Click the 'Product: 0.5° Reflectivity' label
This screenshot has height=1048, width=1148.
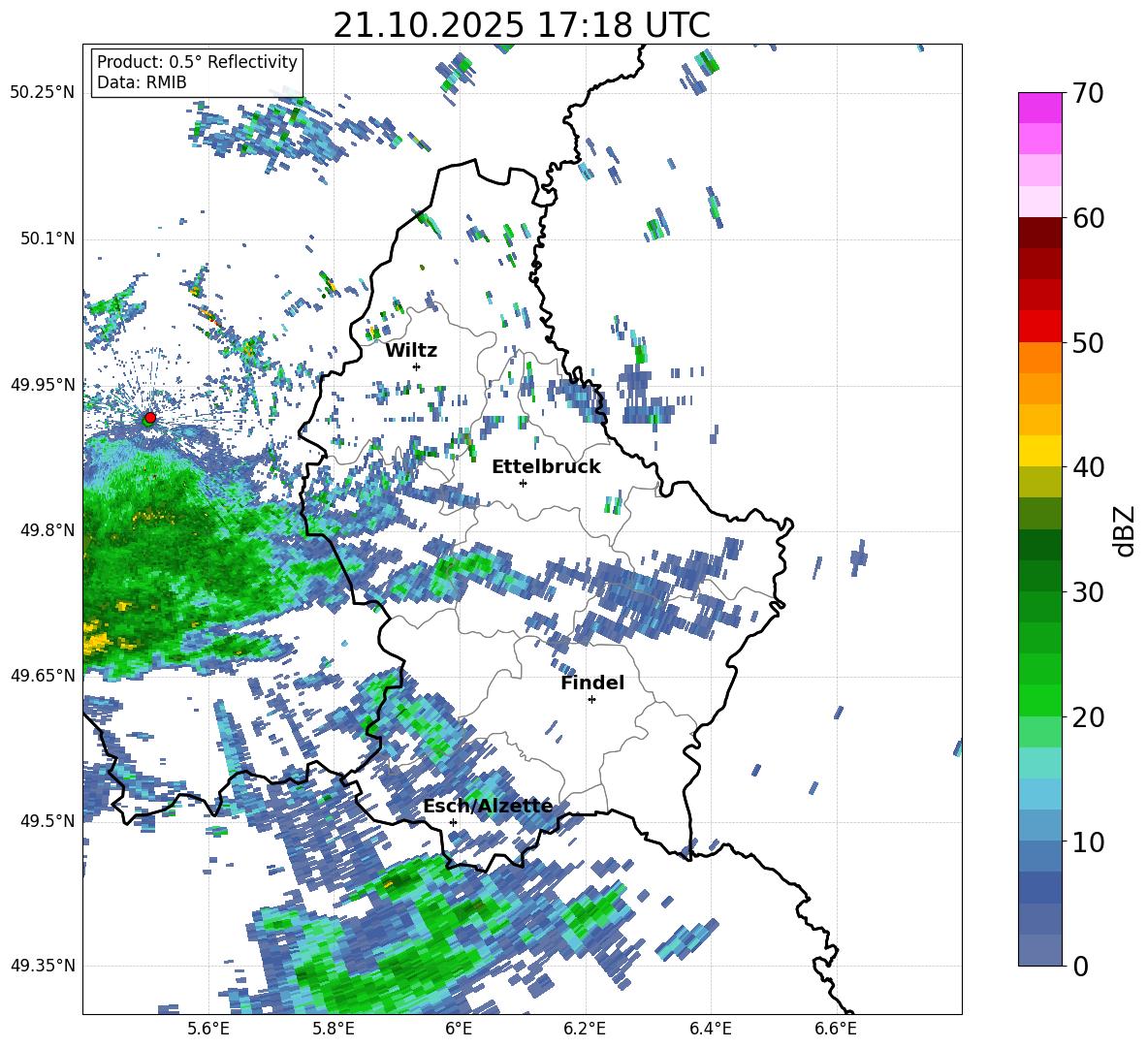coord(197,61)
